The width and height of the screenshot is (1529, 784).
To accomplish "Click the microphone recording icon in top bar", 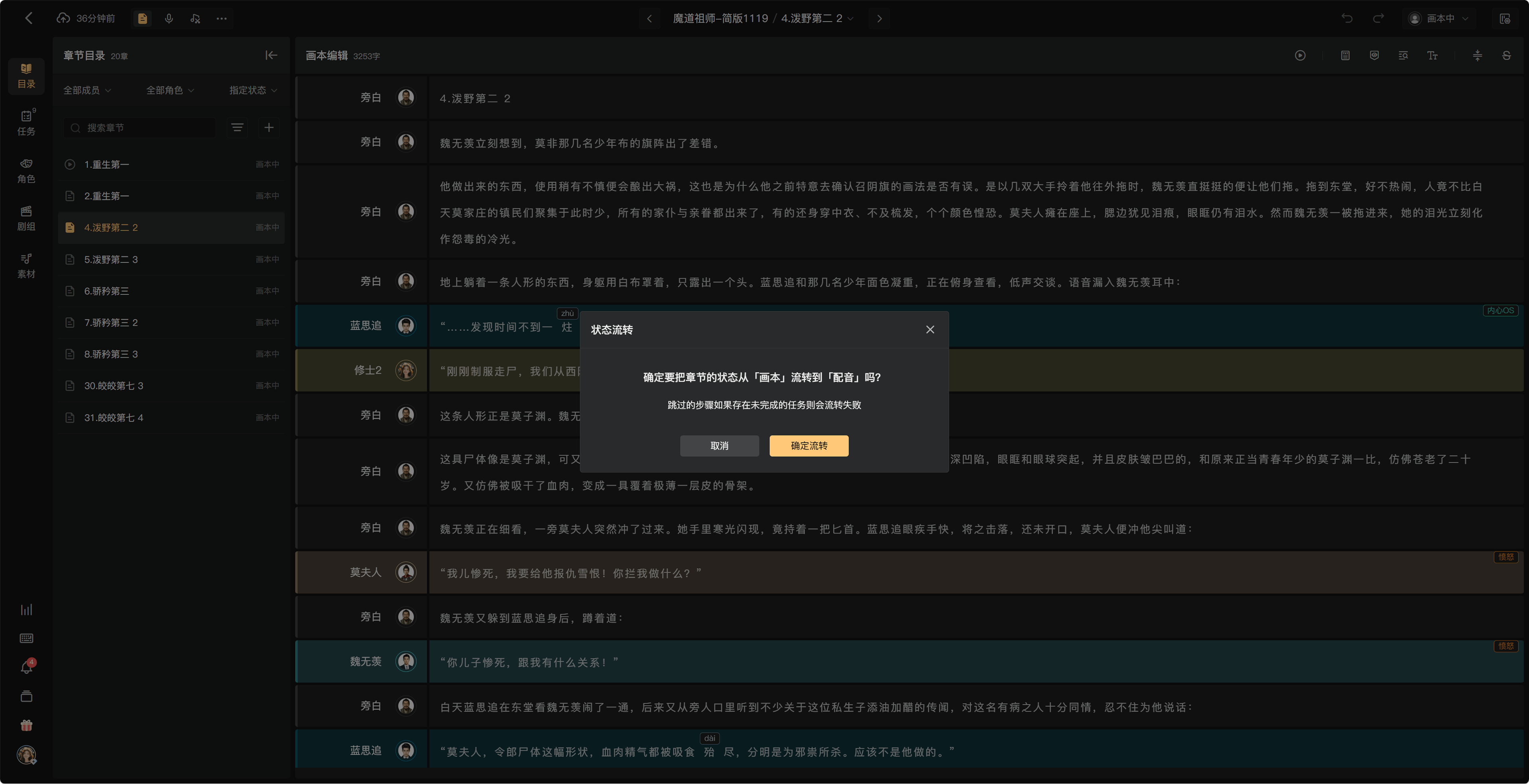I will pyautogui.click(x=169, y=18).
